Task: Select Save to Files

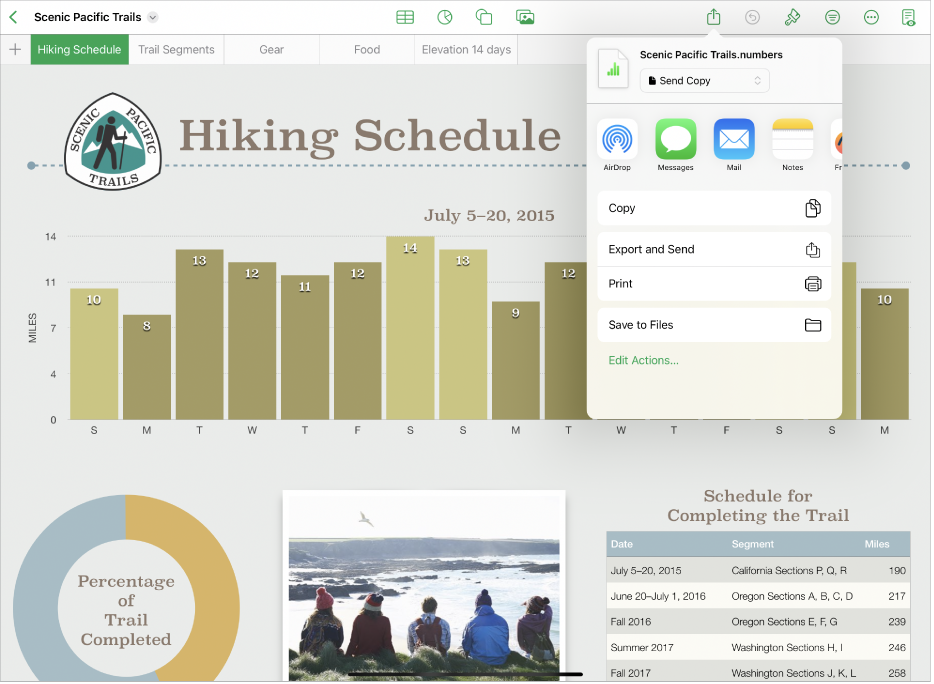Action: (714, 324)
